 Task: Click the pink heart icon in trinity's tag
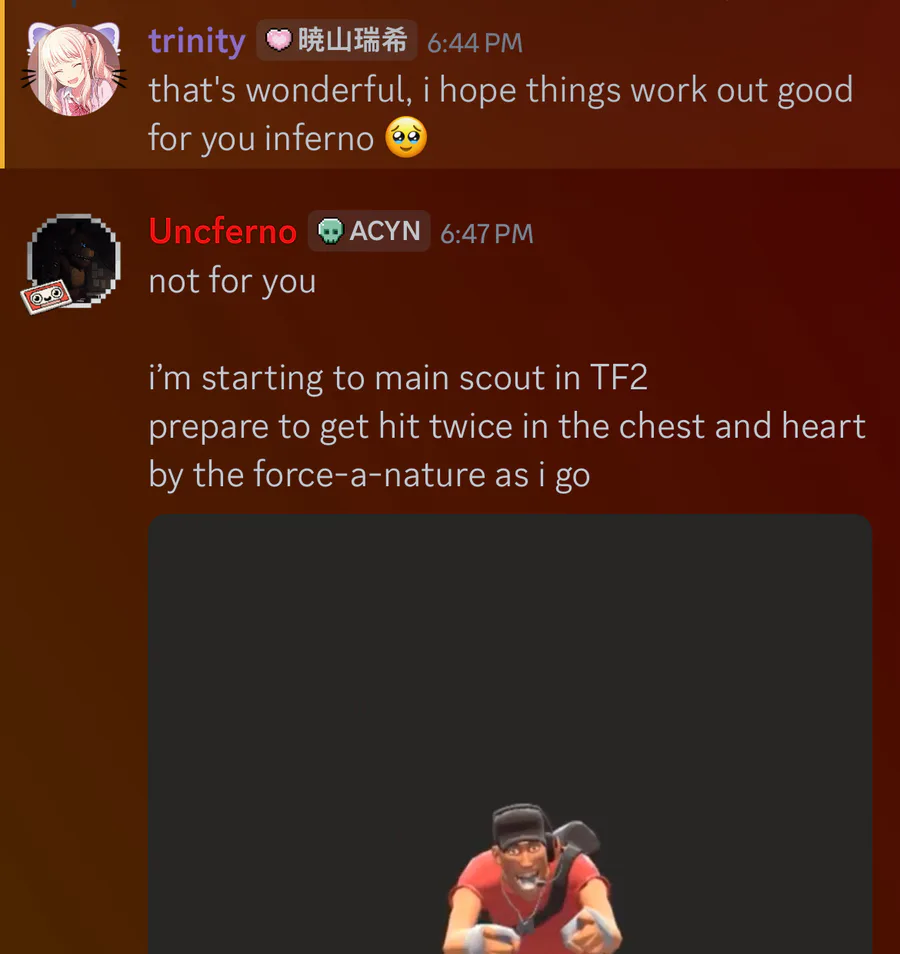[279, 40]
